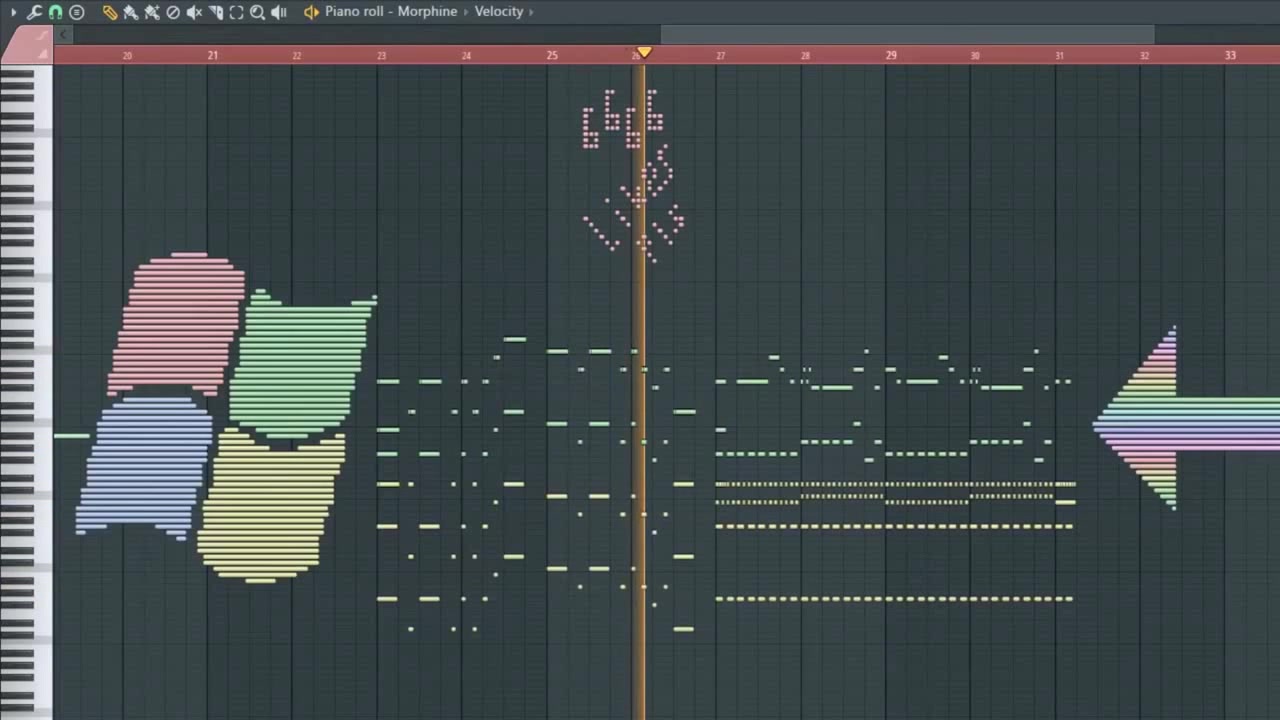Select the Mute tool
Viewport: 1280px width, 720px height.
195,11
